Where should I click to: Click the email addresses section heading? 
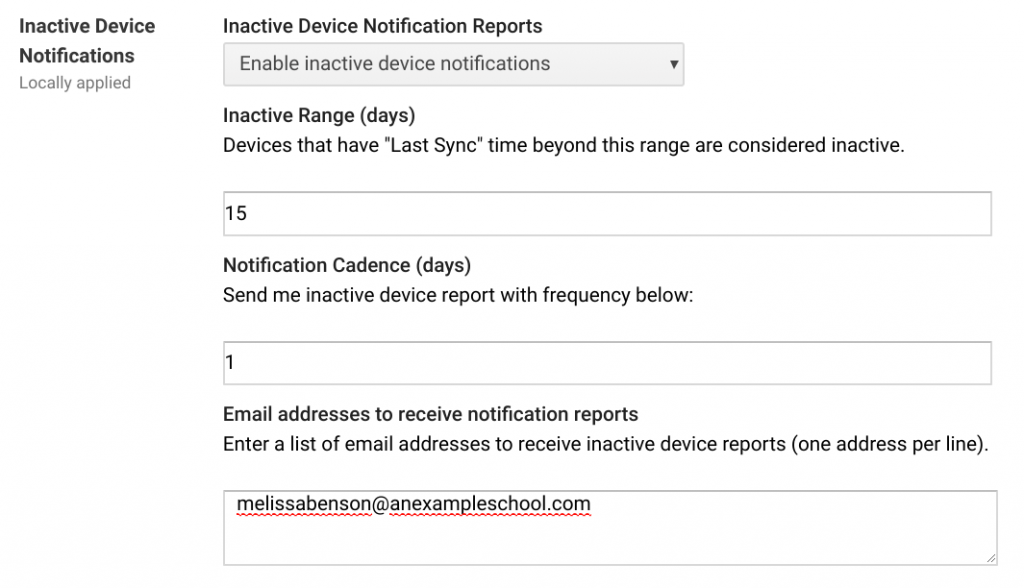tap(430, 414)
